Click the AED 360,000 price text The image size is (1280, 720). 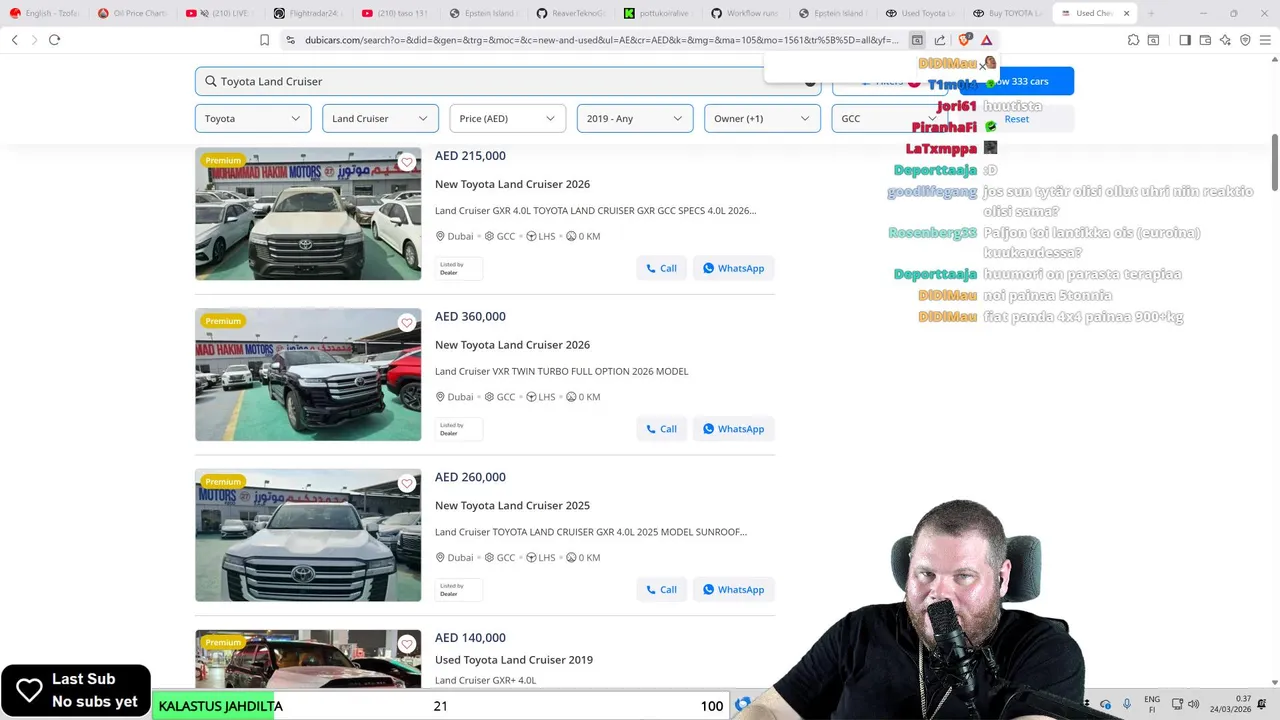pyautogui.click(x=470, y=316)
